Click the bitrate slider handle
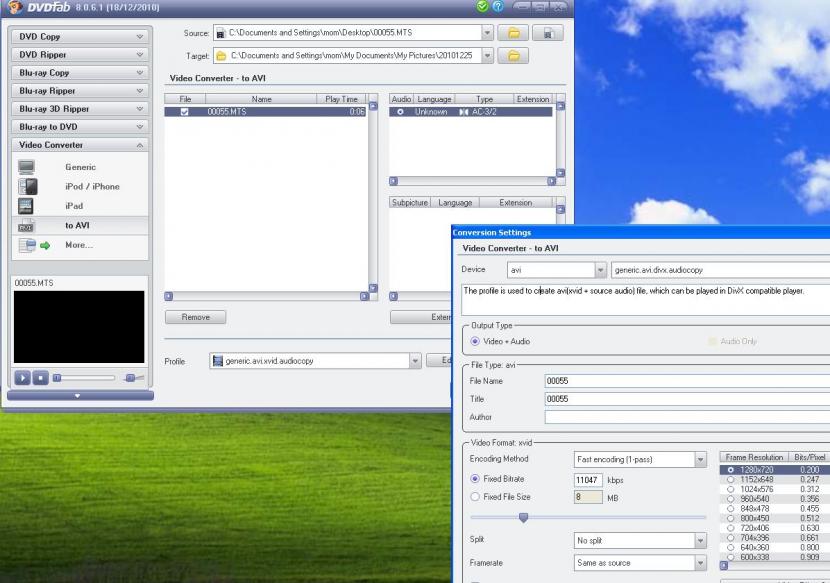830x583 pixels. coord(522,517)
